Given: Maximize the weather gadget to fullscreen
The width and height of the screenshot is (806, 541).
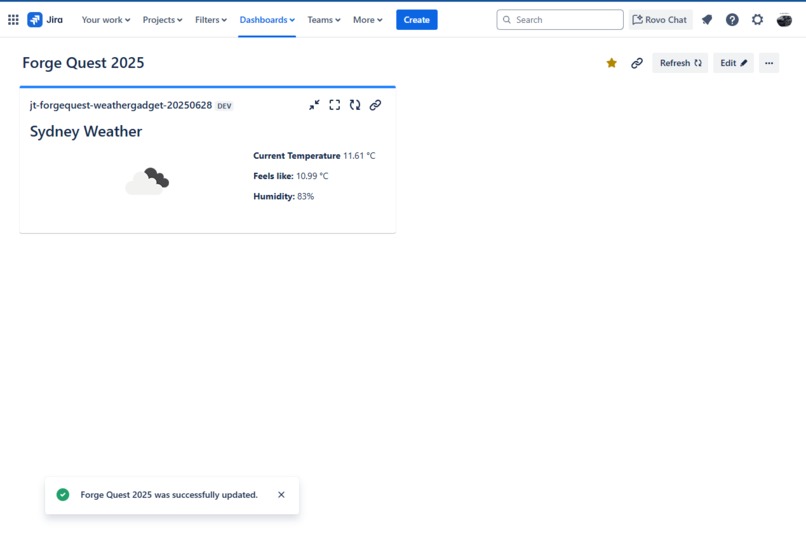Looking at the screenshot, I should coord(335,105).
